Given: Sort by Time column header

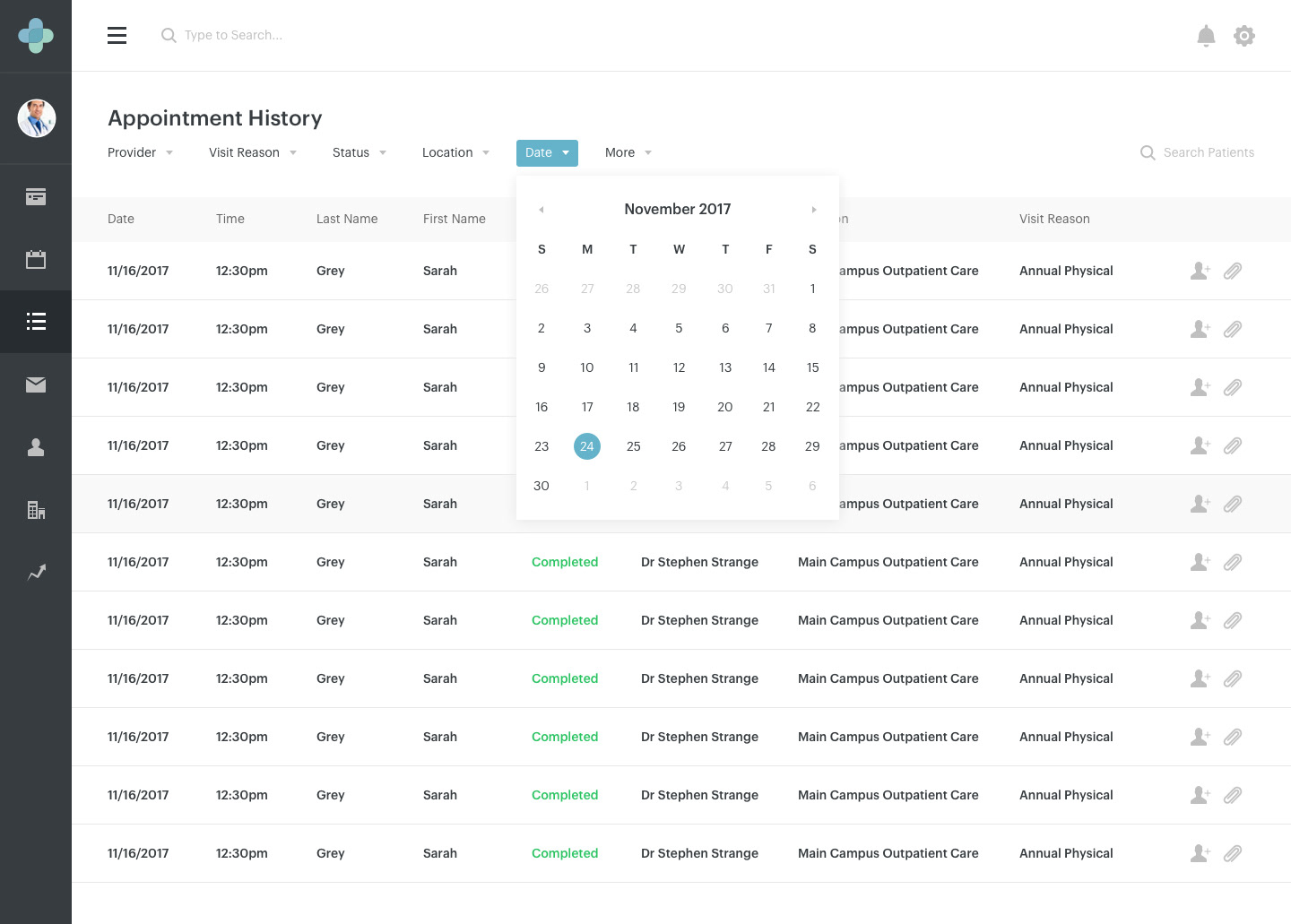Looking at the screenshot, I should [x=230, y=219].
